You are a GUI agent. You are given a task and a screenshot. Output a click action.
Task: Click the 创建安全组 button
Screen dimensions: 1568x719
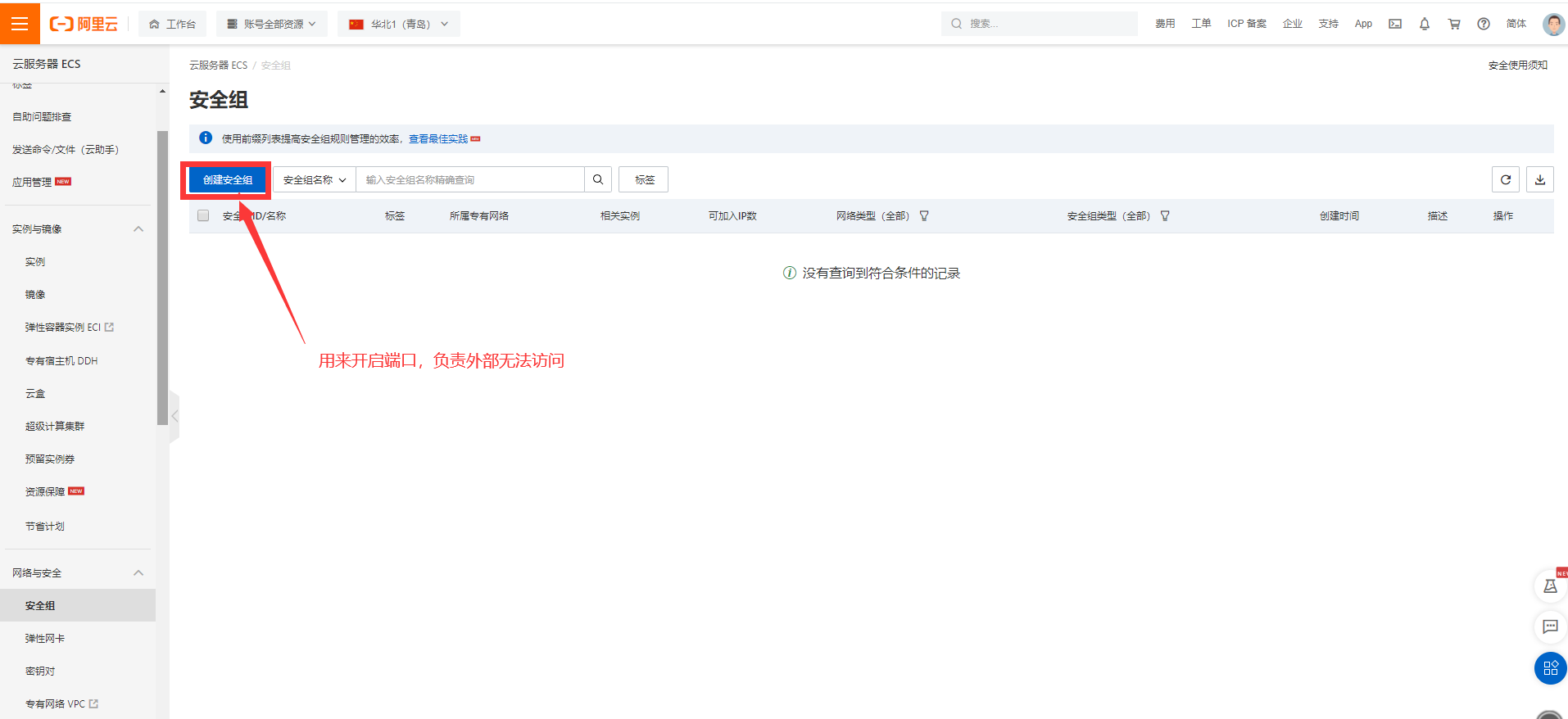[228, 179]
